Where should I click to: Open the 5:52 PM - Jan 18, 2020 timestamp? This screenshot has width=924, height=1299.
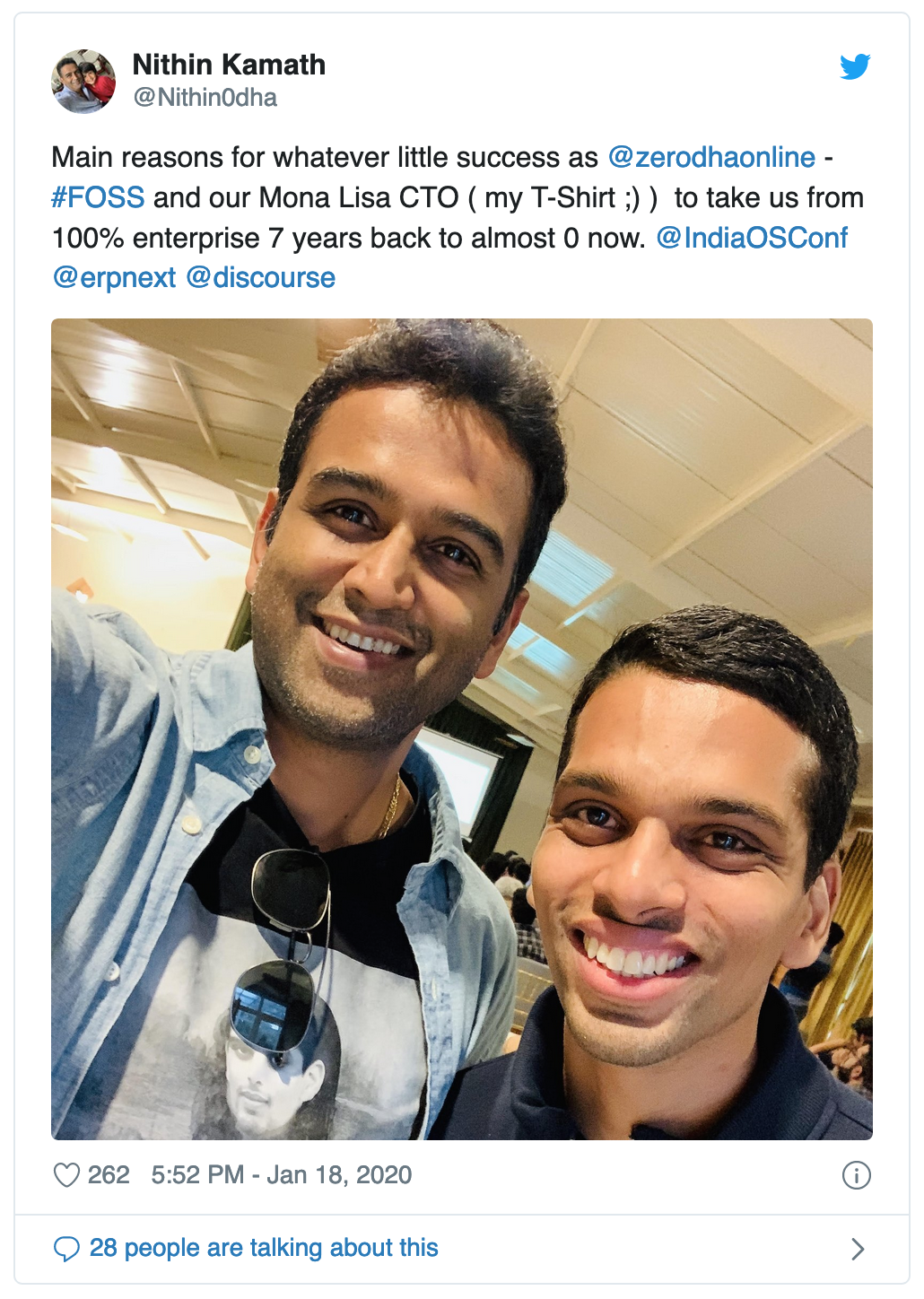(x=282, y=1174)
